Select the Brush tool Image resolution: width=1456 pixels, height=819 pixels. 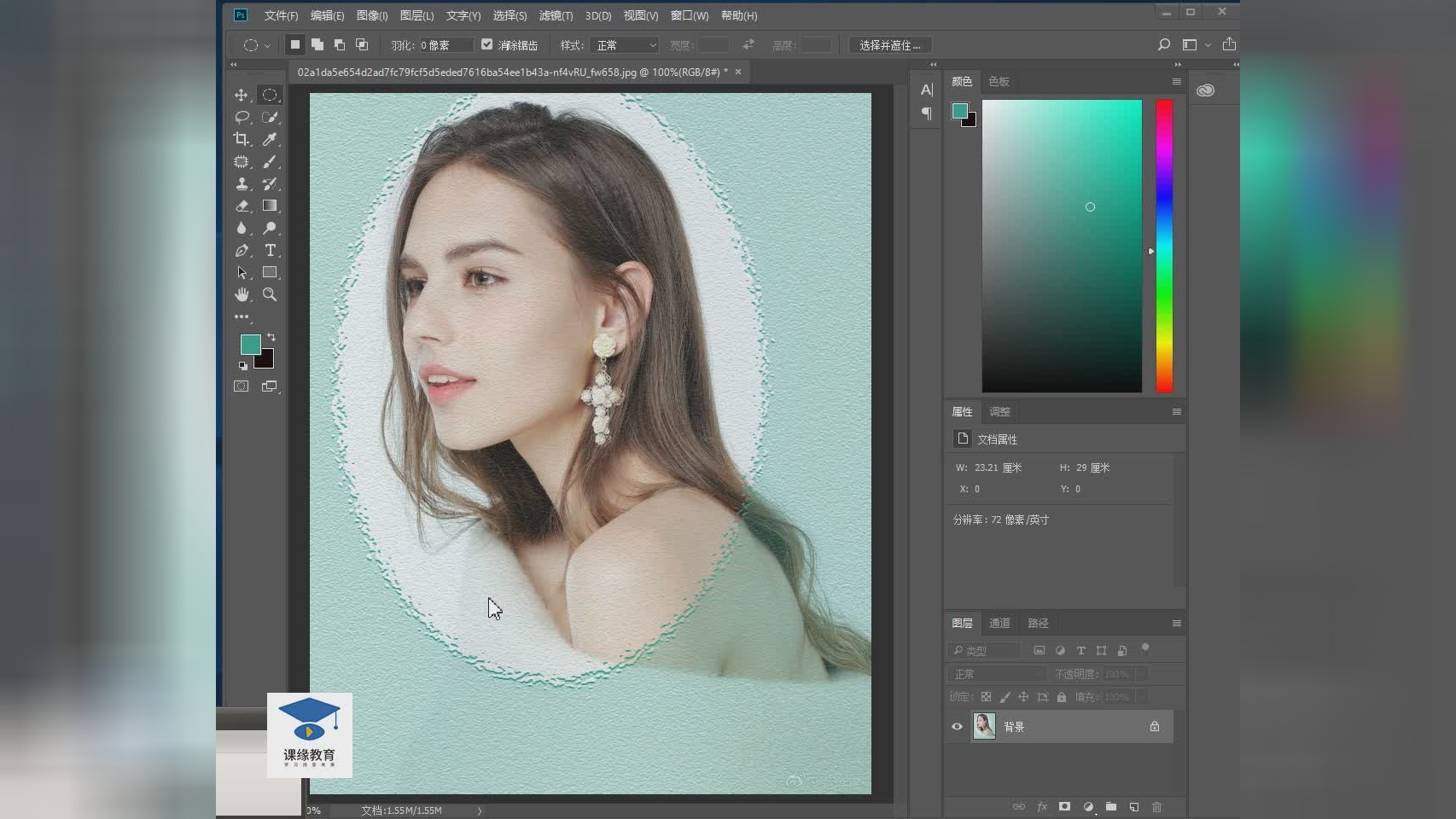(x=270, y=161)
